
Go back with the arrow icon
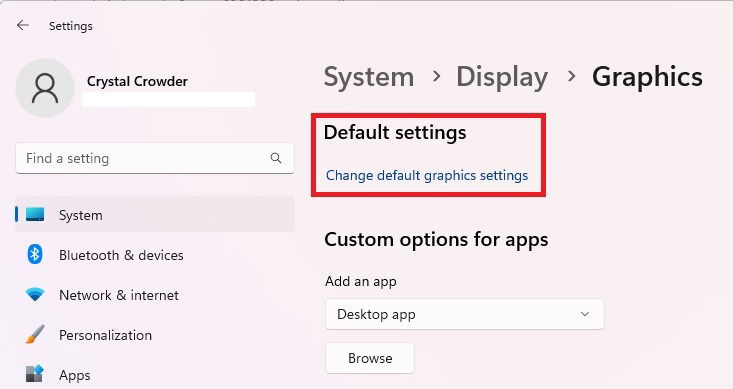(x=22, y=25)
